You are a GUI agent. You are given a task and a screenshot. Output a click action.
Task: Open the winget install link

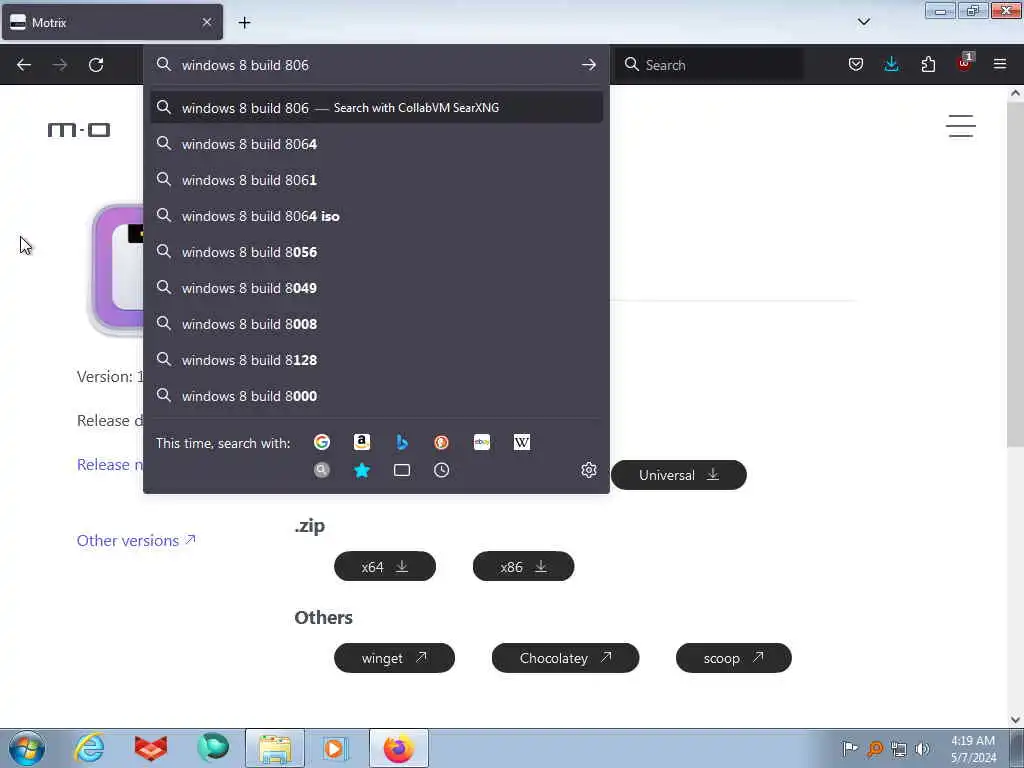394,658
